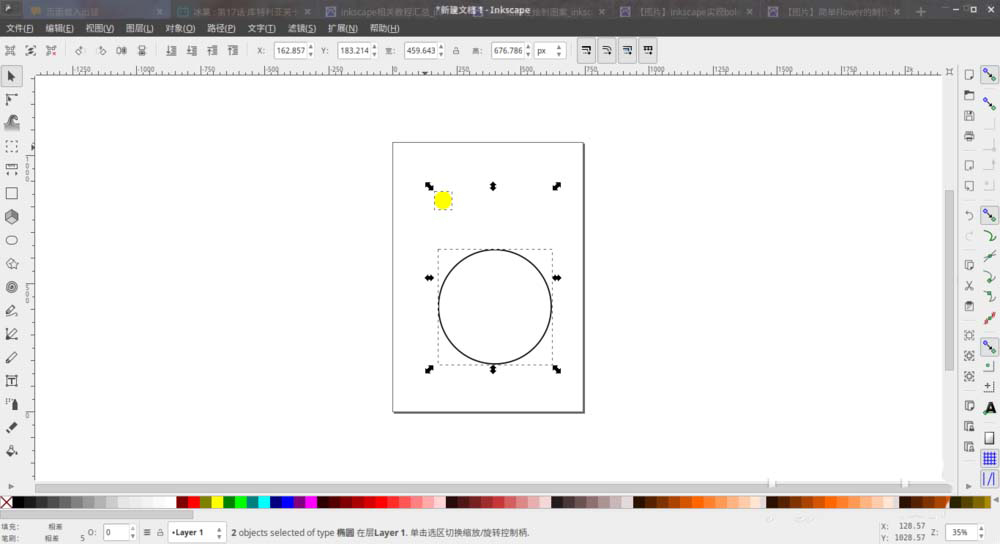The image size is (1000, 544).
Task: Select the Text tool
Action: point(12,381)
